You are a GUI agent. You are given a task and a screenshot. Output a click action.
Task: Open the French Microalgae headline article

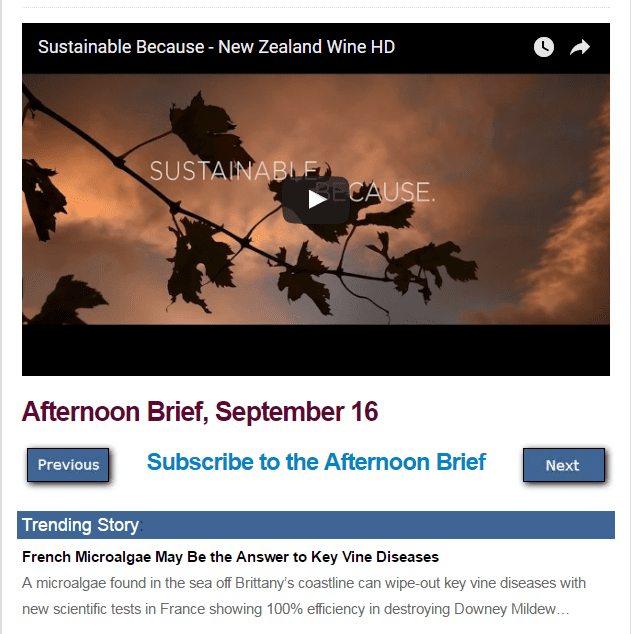point(230,557)
